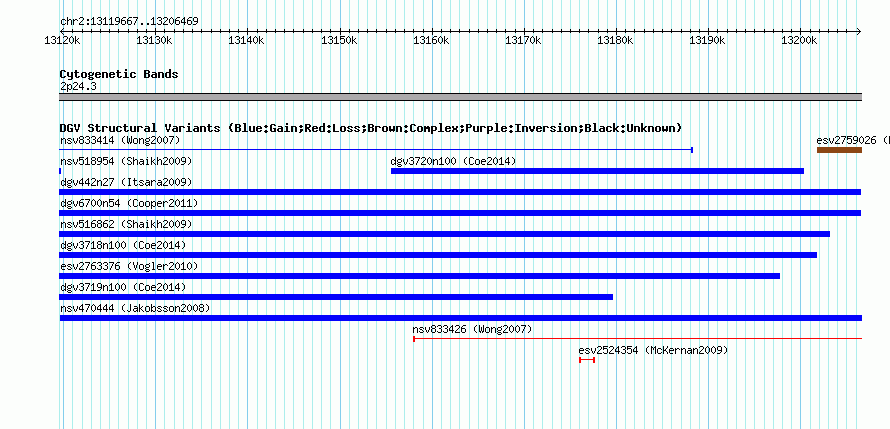This screenshot has height=429, width=890.
Task: Click the 13130k ruler tick label
Action: coord(154,40)
